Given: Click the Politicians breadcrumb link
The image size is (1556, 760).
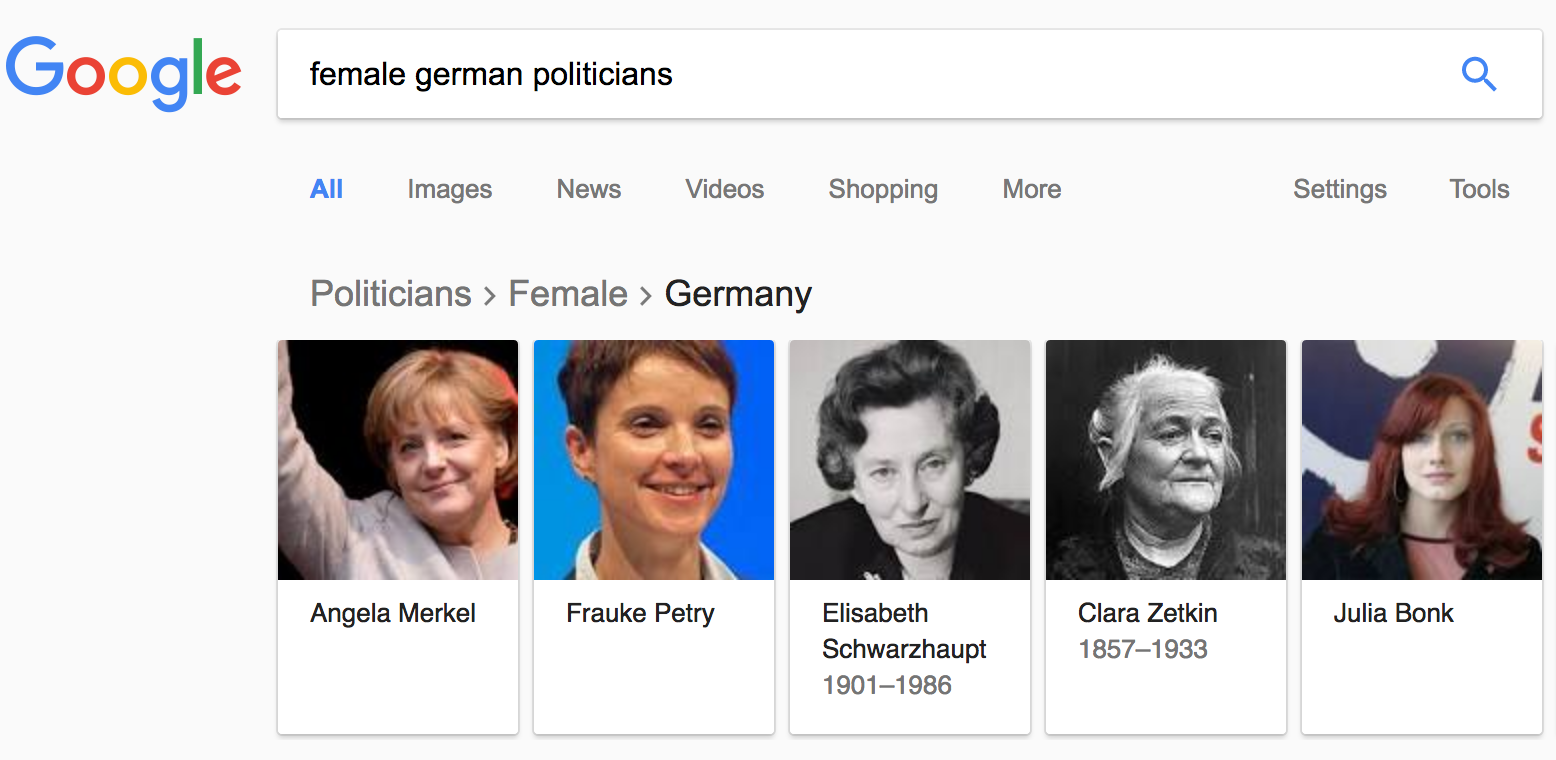Looking at the screenshot, I should pyautogui.click(x=391, y=294).
